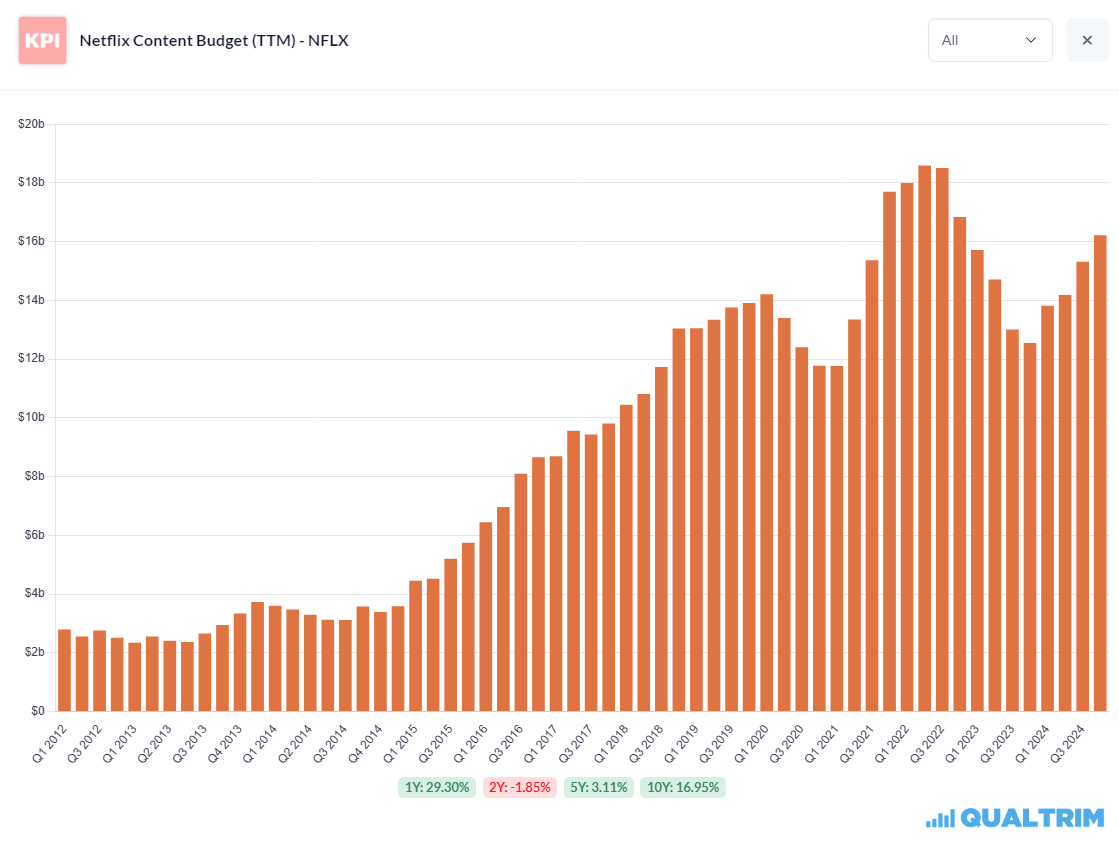Click the Q1 2016 x-axis label
This screenshot has height=848, width=1119.
click(x=470, y=744)
